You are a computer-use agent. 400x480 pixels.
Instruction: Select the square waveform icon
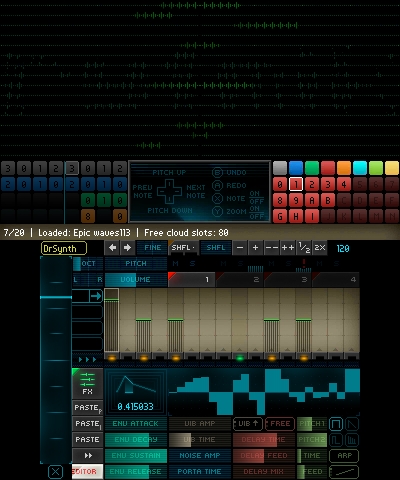336,424
